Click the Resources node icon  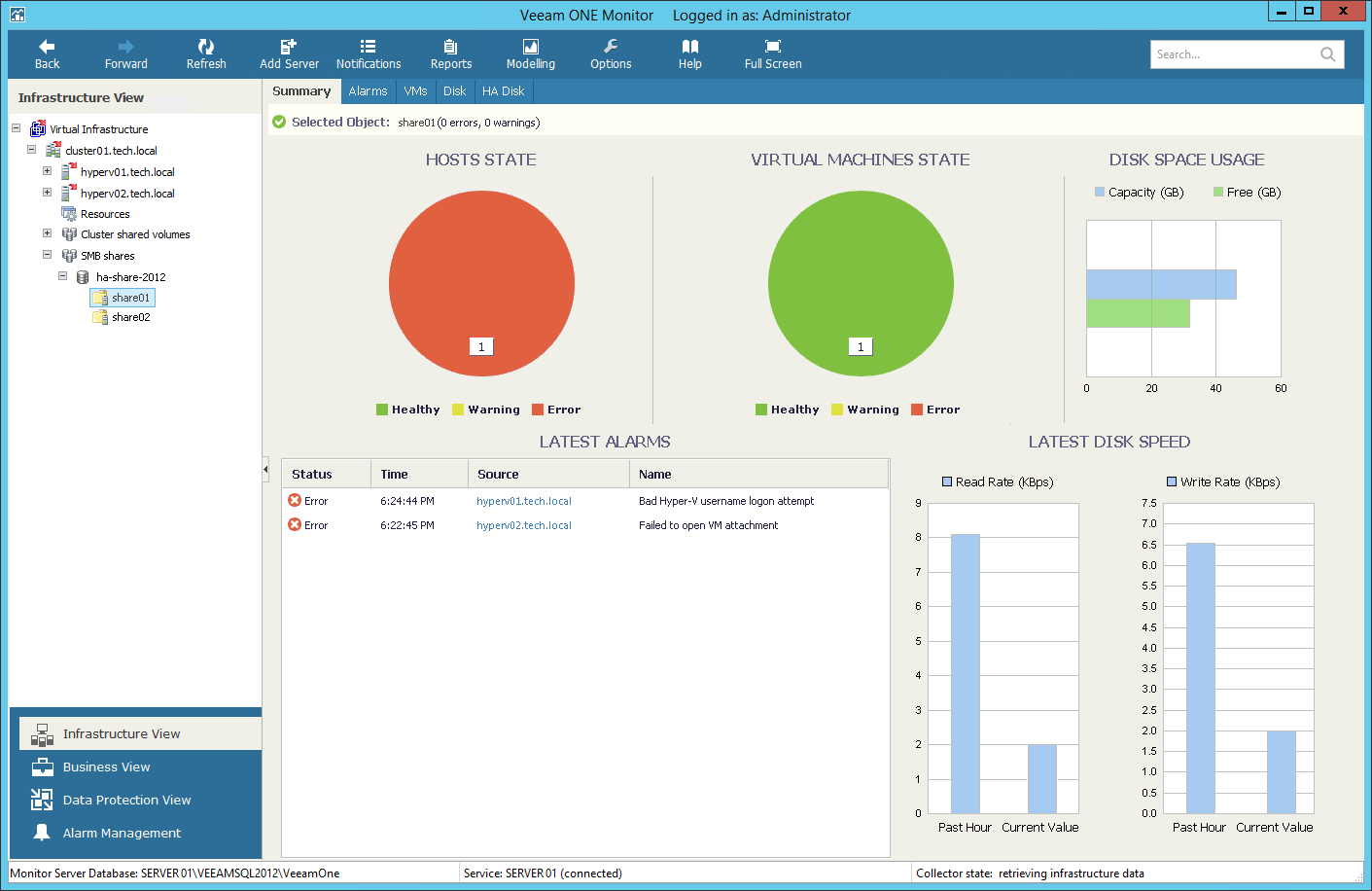tap(69, 214)
